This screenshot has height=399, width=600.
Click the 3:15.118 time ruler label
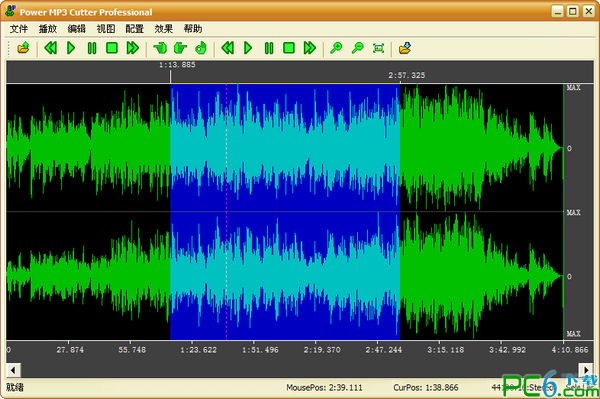coord(445,350)
